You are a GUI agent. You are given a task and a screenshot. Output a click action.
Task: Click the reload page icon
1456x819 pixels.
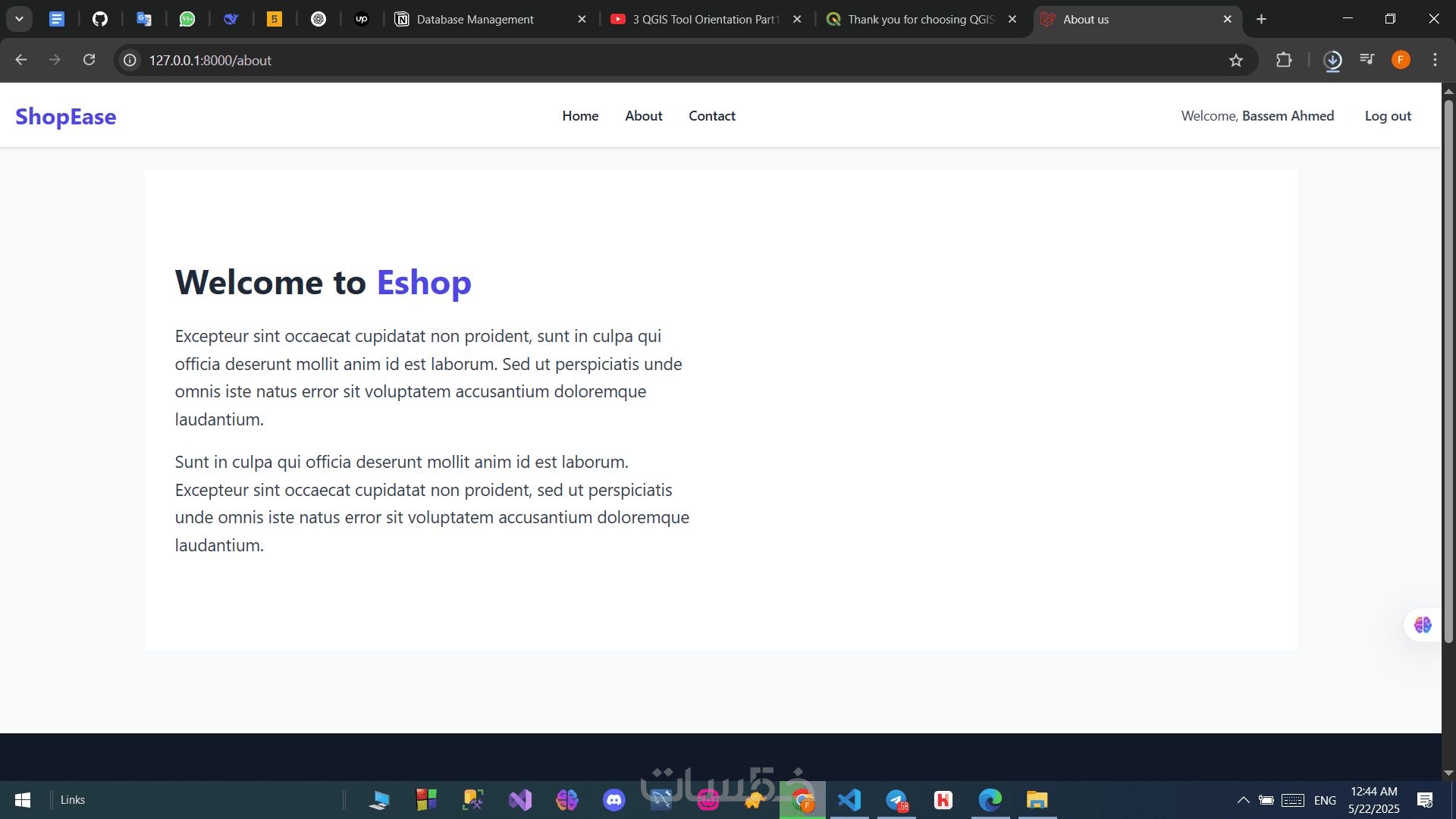[x=89, y=60]
